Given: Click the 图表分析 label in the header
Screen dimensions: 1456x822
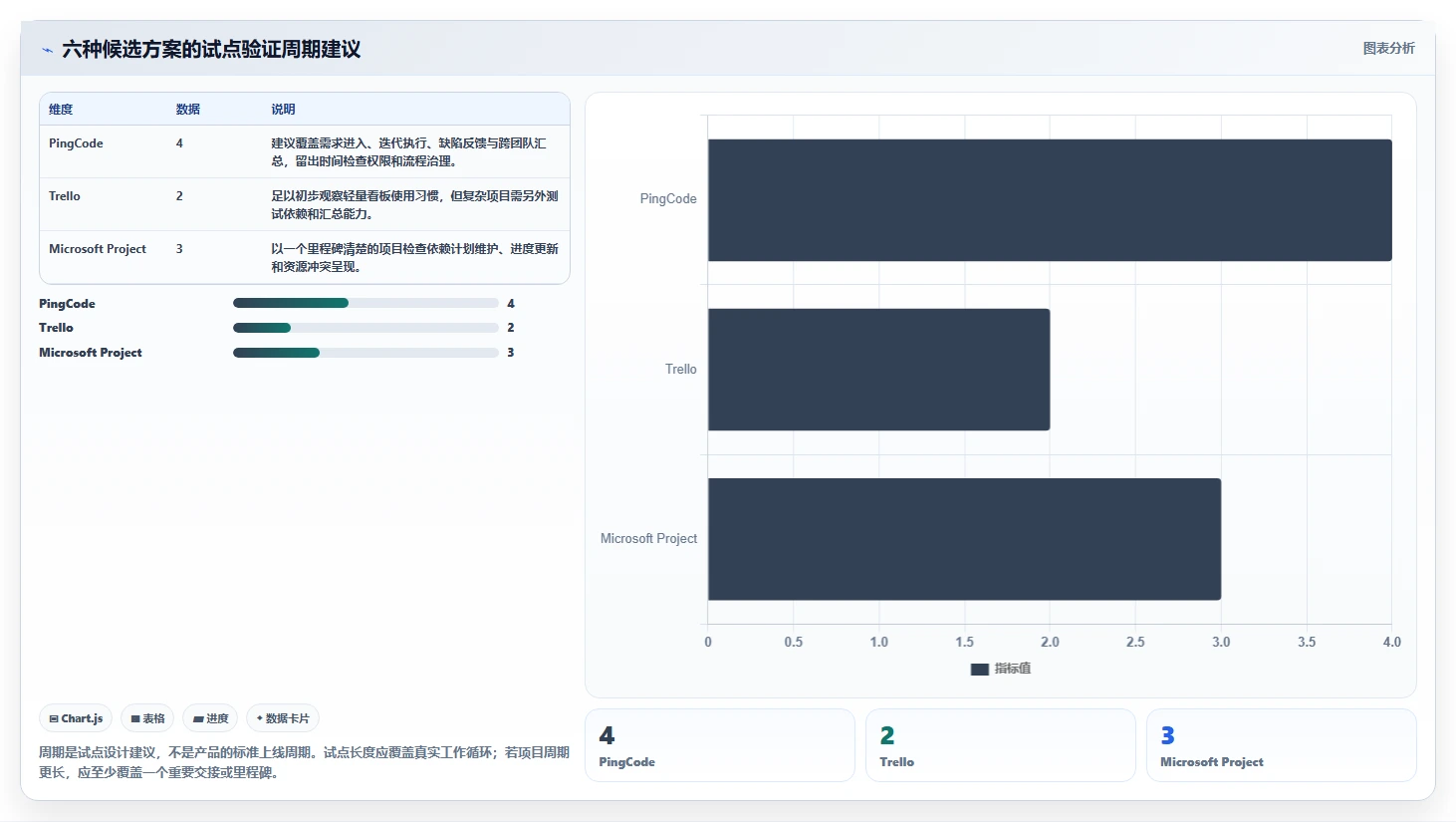Looking at the screenshot, I should [x=1388, y=48].
